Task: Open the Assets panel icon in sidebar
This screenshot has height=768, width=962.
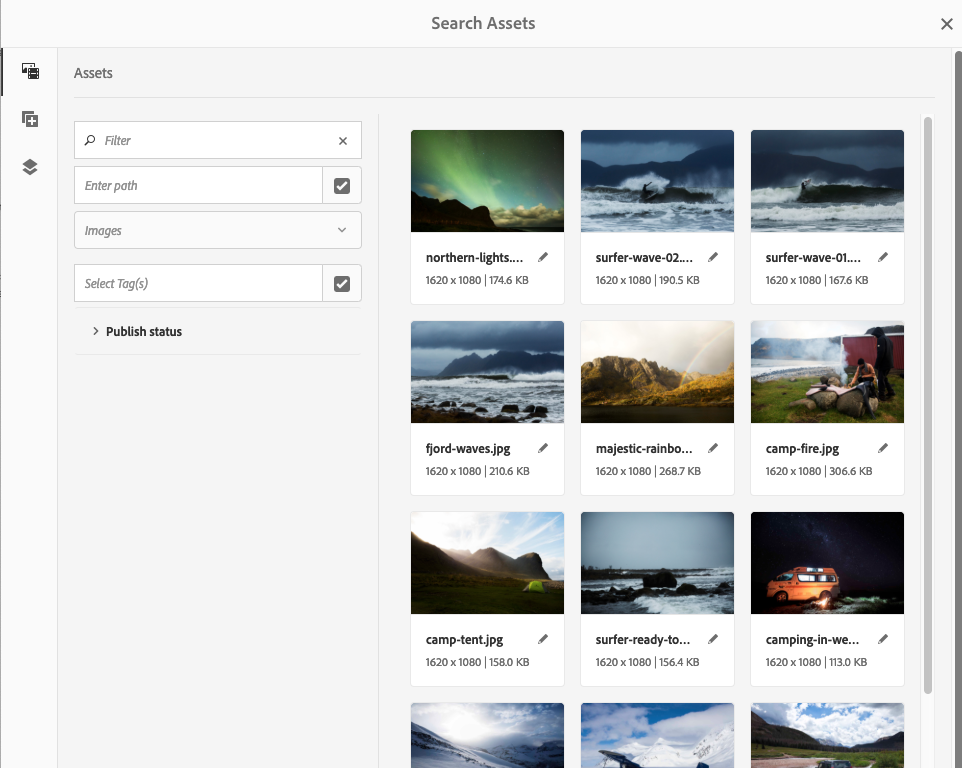Action: pyautogui.click(x=30, y=71)
